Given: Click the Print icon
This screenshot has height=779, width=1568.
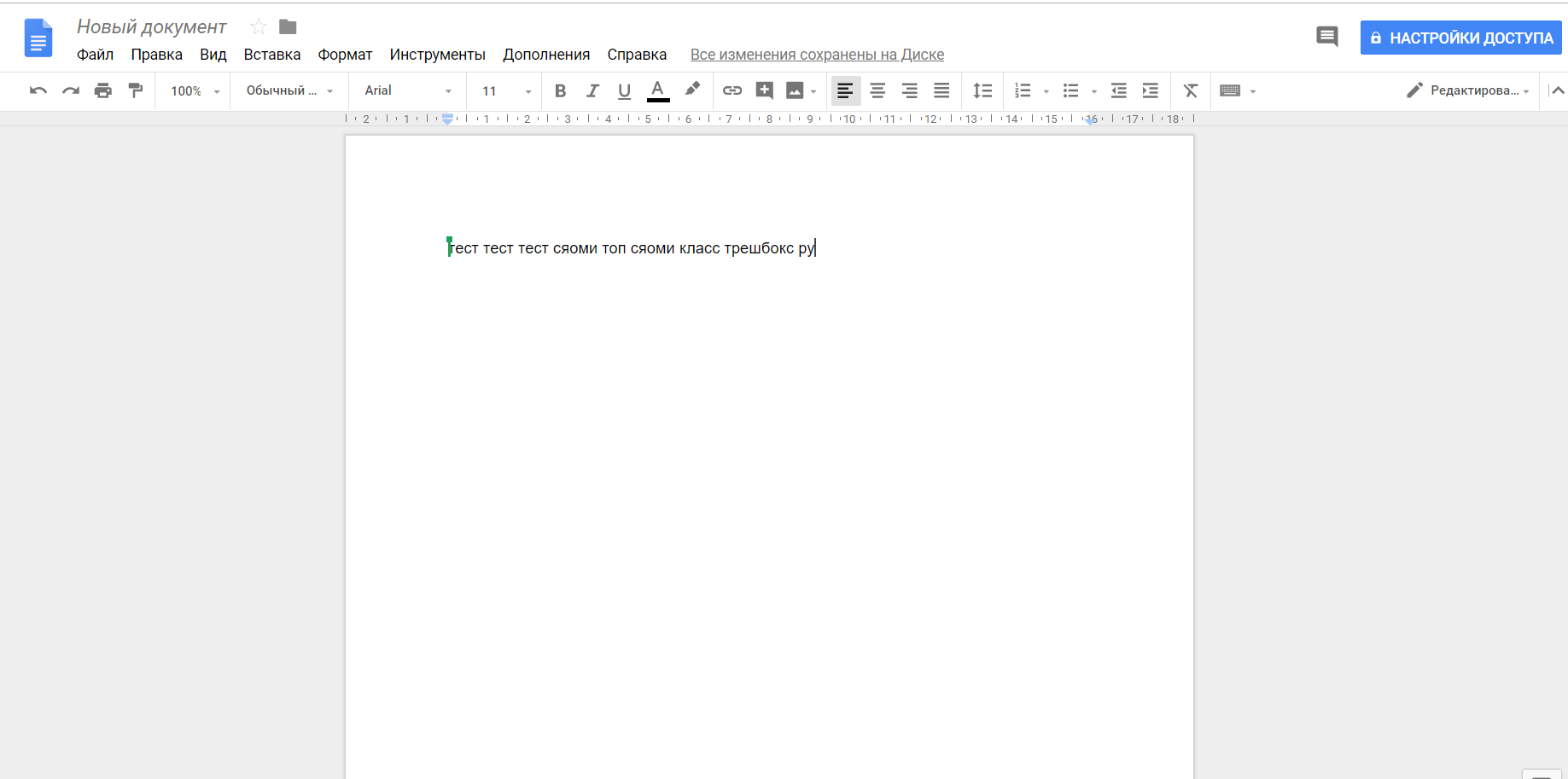Looking at the screenshot, I should (x=102, y=90).
